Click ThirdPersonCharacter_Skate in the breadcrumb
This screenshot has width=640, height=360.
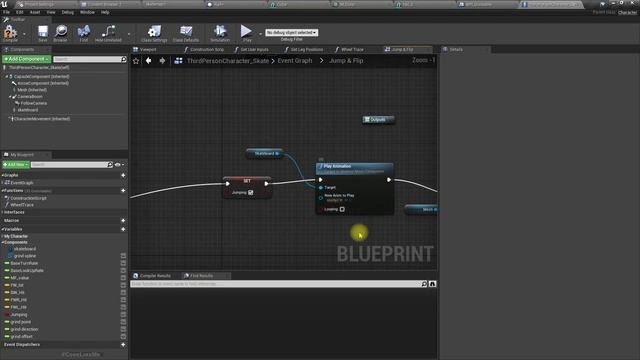[228, 60]
